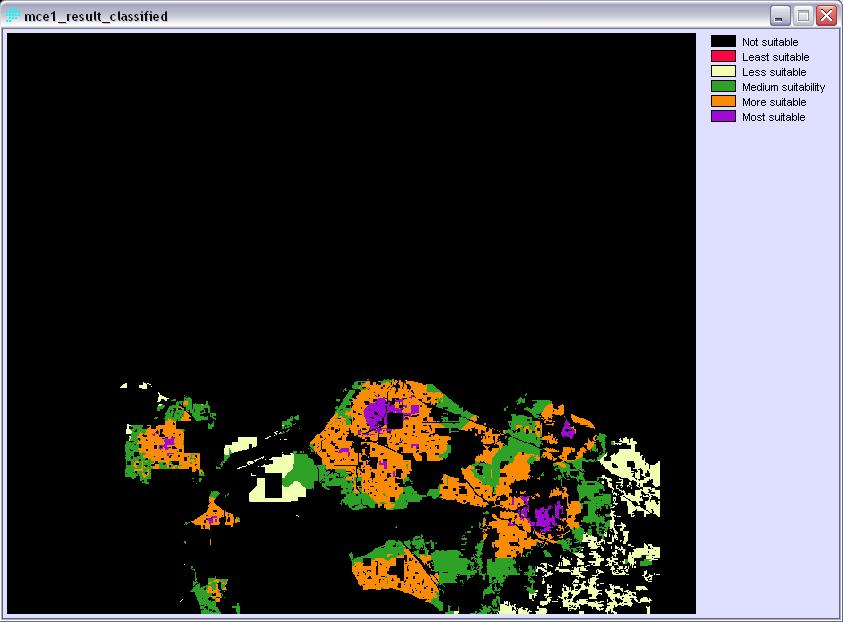The width and height of the screenshot is (843, 622).
Task: Click the legend panel background area
Action: [x=765, y=300]
